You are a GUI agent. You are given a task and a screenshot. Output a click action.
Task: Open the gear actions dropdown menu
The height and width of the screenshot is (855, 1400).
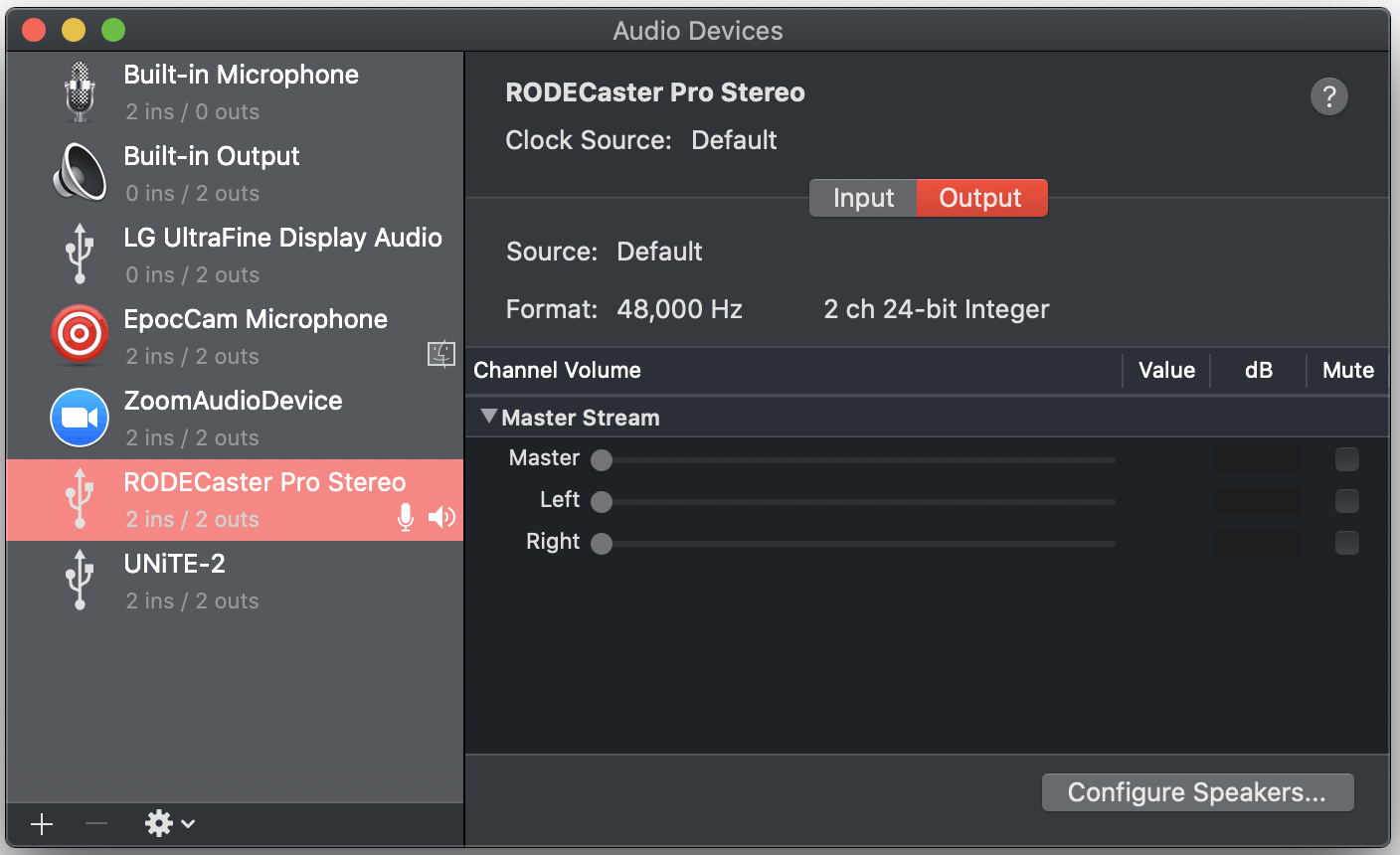point(169,823)
